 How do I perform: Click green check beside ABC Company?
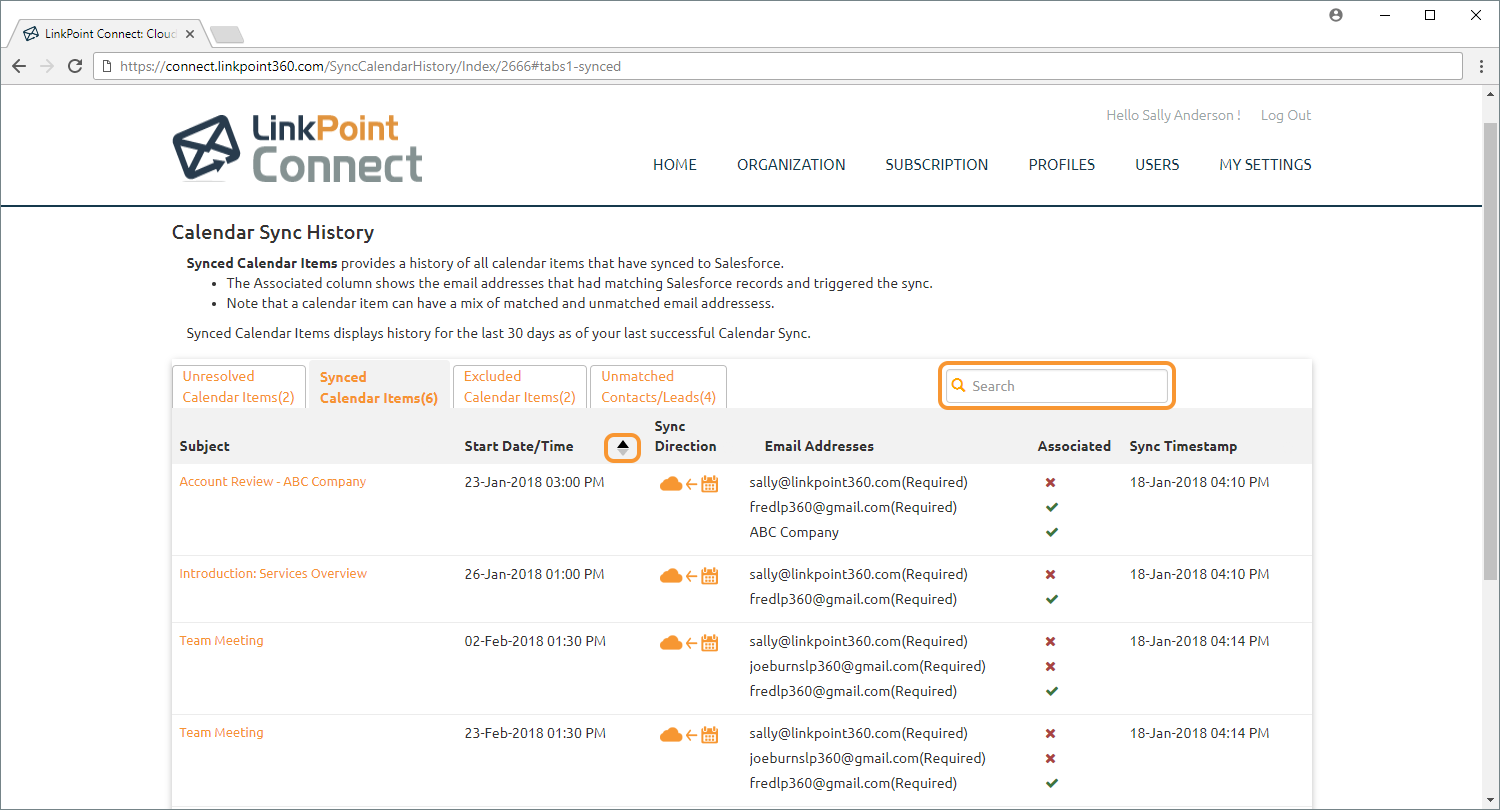(x=1051, y=533)
